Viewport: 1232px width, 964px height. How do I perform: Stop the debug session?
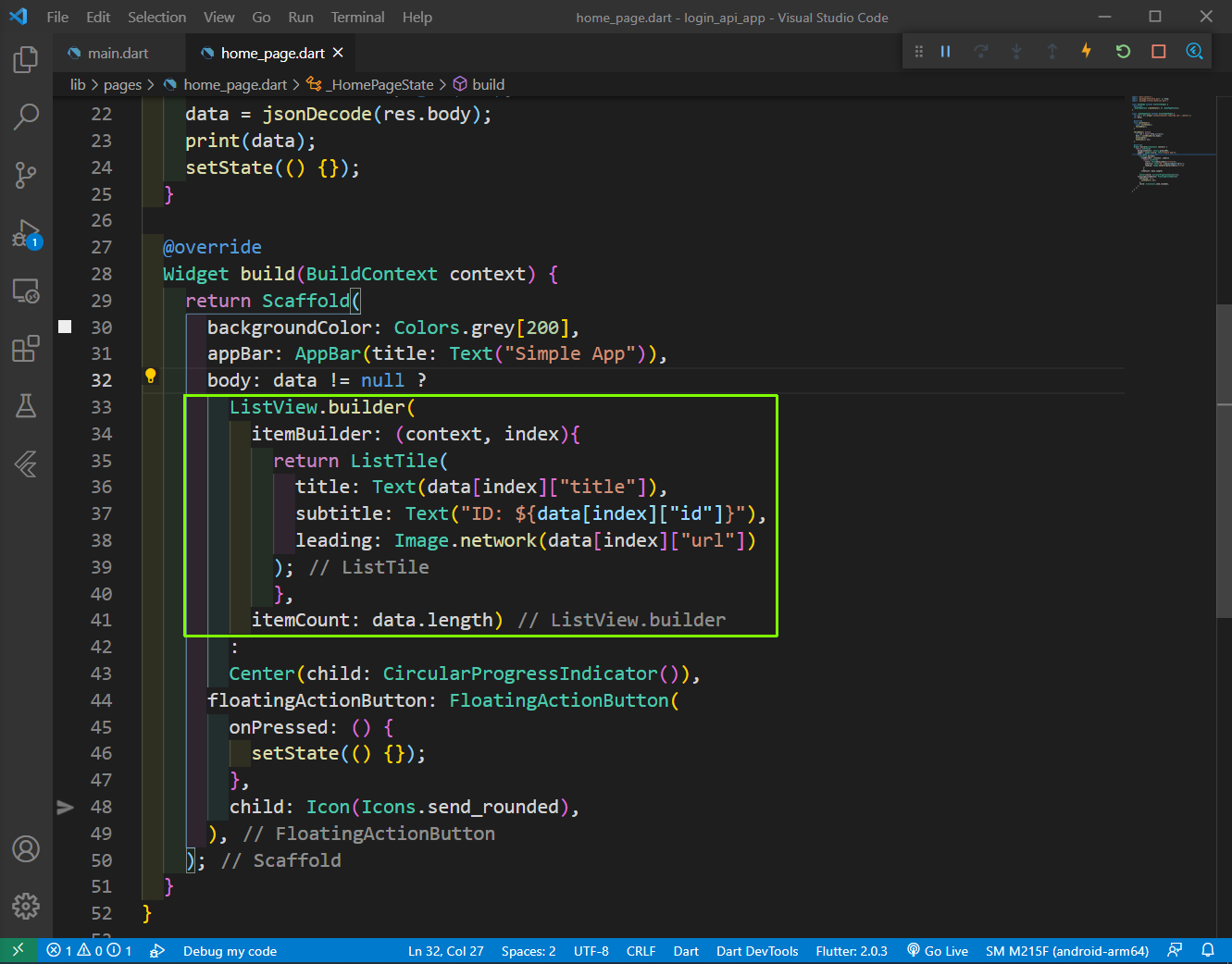1158,52
